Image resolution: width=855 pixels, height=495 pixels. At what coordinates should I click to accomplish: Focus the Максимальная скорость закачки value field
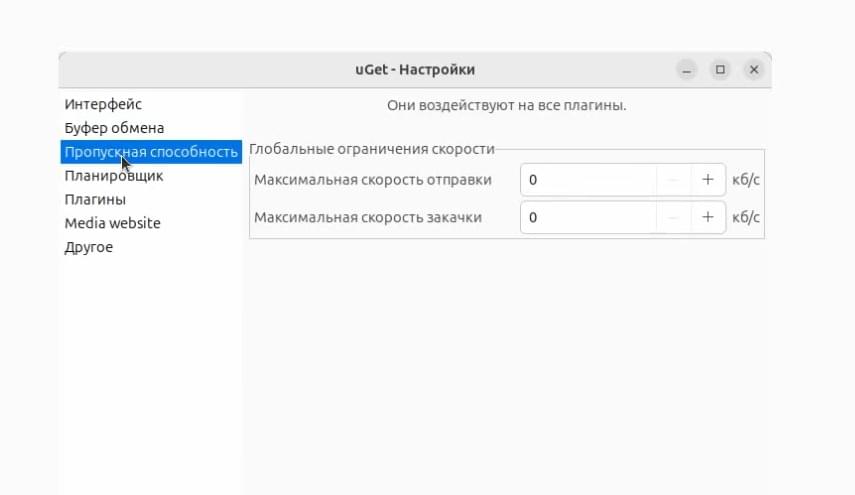[588, 217]
